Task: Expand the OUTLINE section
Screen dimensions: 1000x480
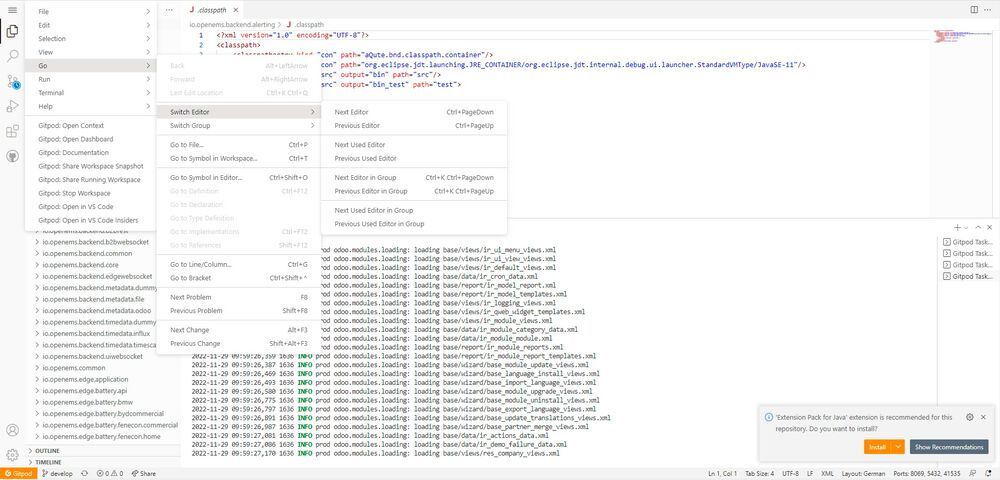Action: [48, 451]
